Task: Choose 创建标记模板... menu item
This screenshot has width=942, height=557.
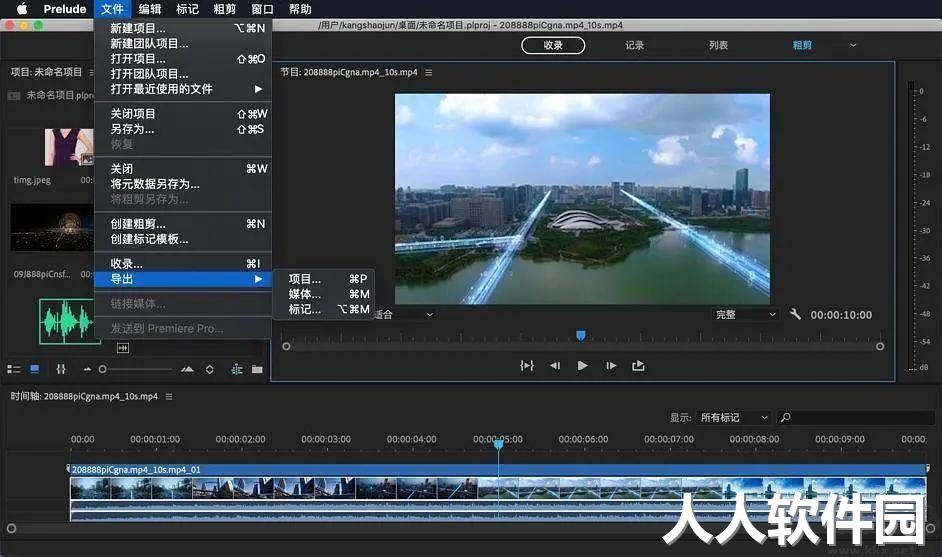Action: (x=183, y=239)
